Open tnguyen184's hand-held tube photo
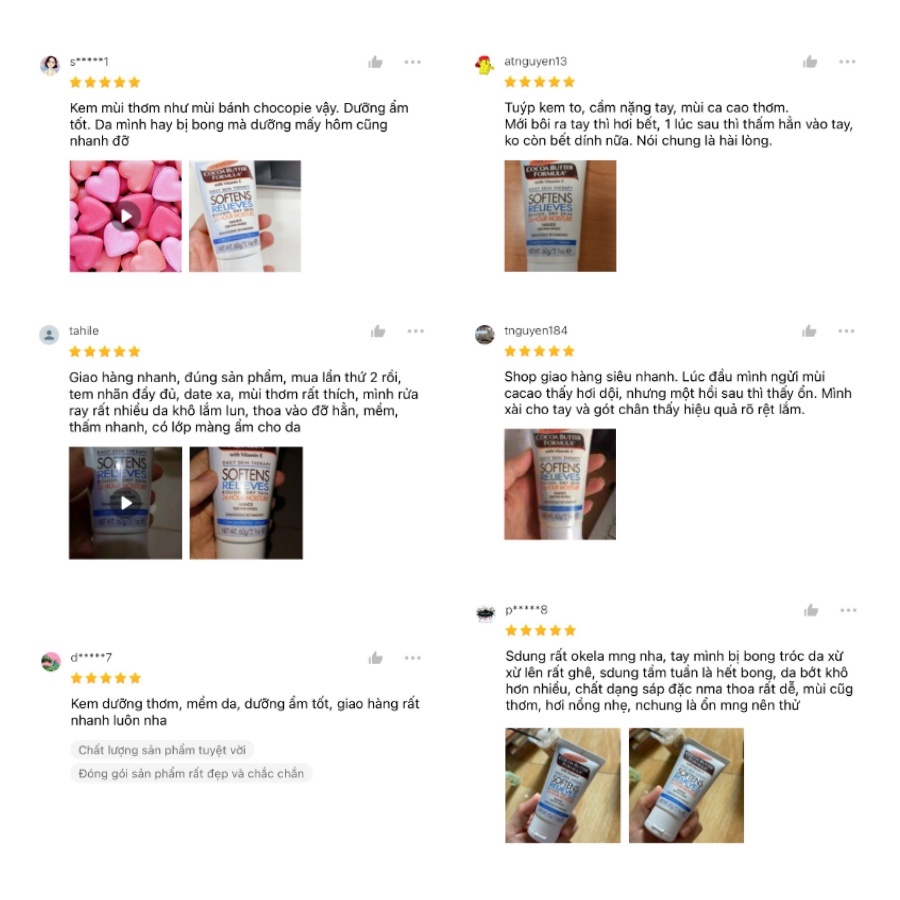Screen dimensions: 900x900 [x=560, y=484]
